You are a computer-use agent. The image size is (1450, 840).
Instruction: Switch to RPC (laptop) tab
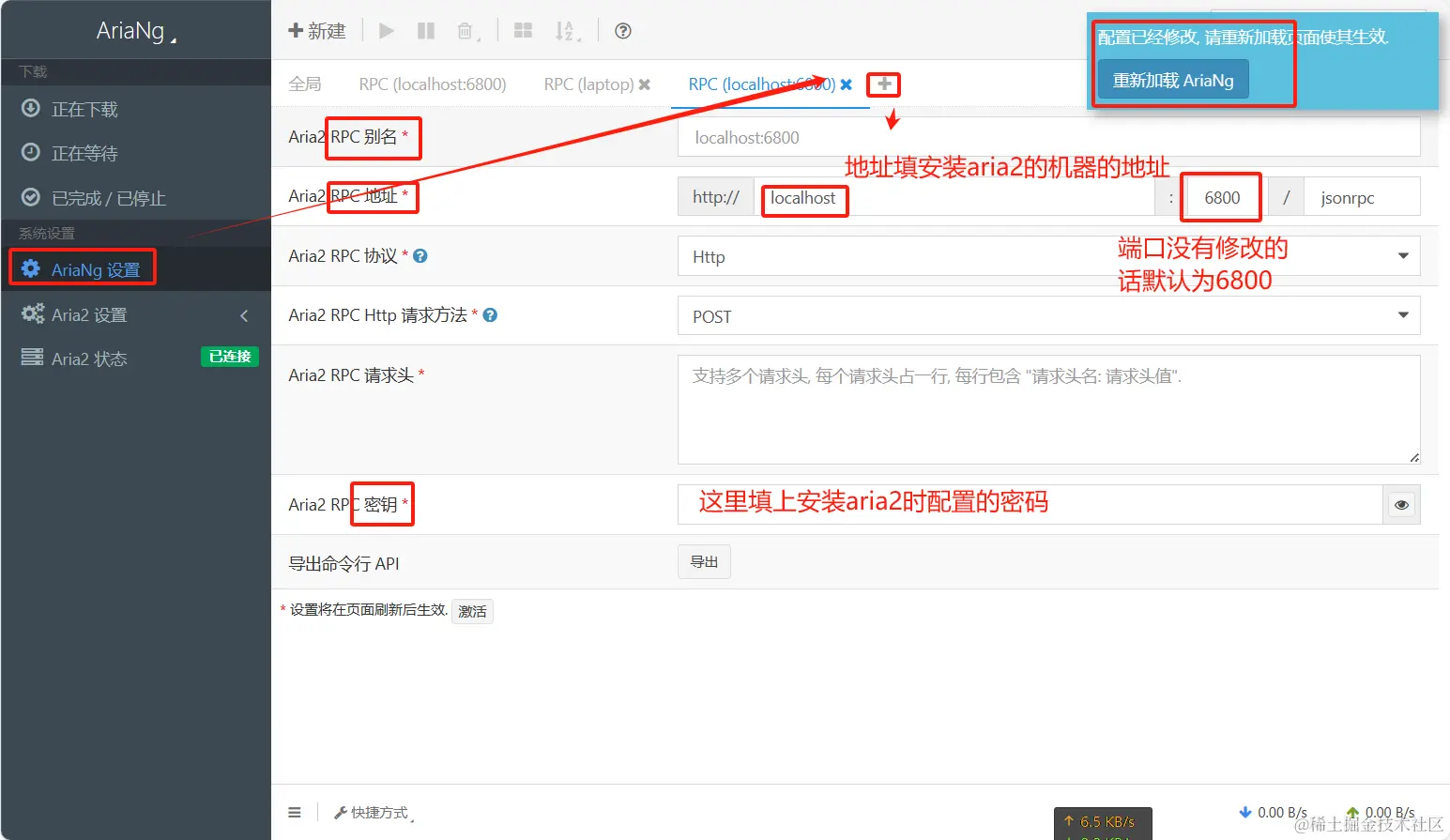pyautogui.click(x=589, y=84)
